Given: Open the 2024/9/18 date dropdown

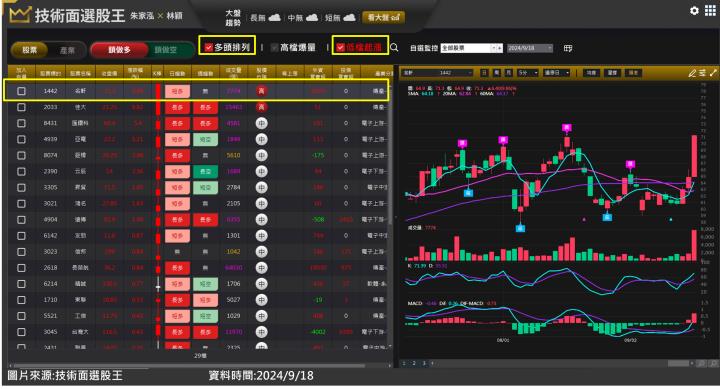Looking at the screenshot, I should pos(530,48).
